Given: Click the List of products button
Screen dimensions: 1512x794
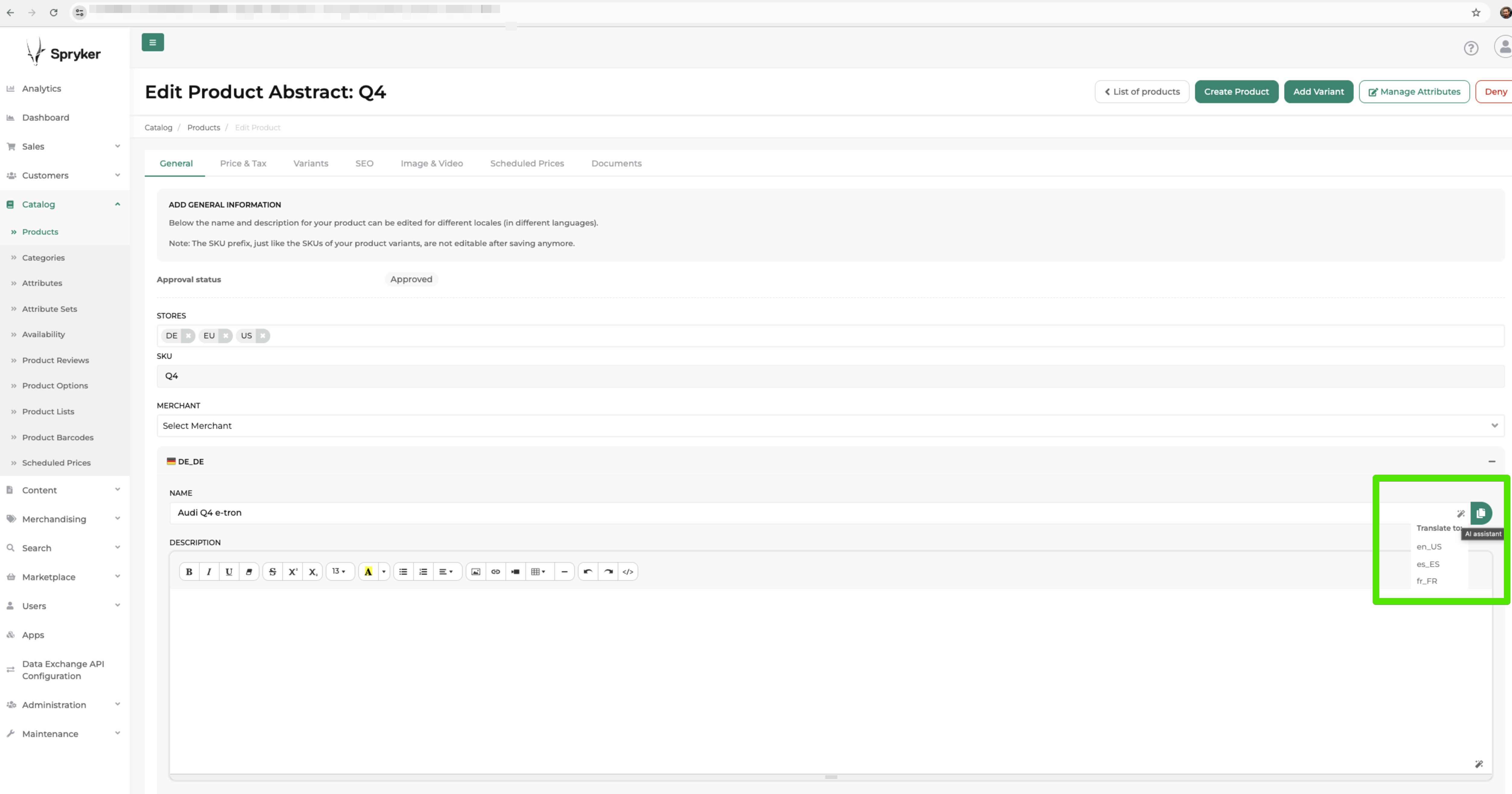Looking at the screenshot, I should coord(1142,92).
